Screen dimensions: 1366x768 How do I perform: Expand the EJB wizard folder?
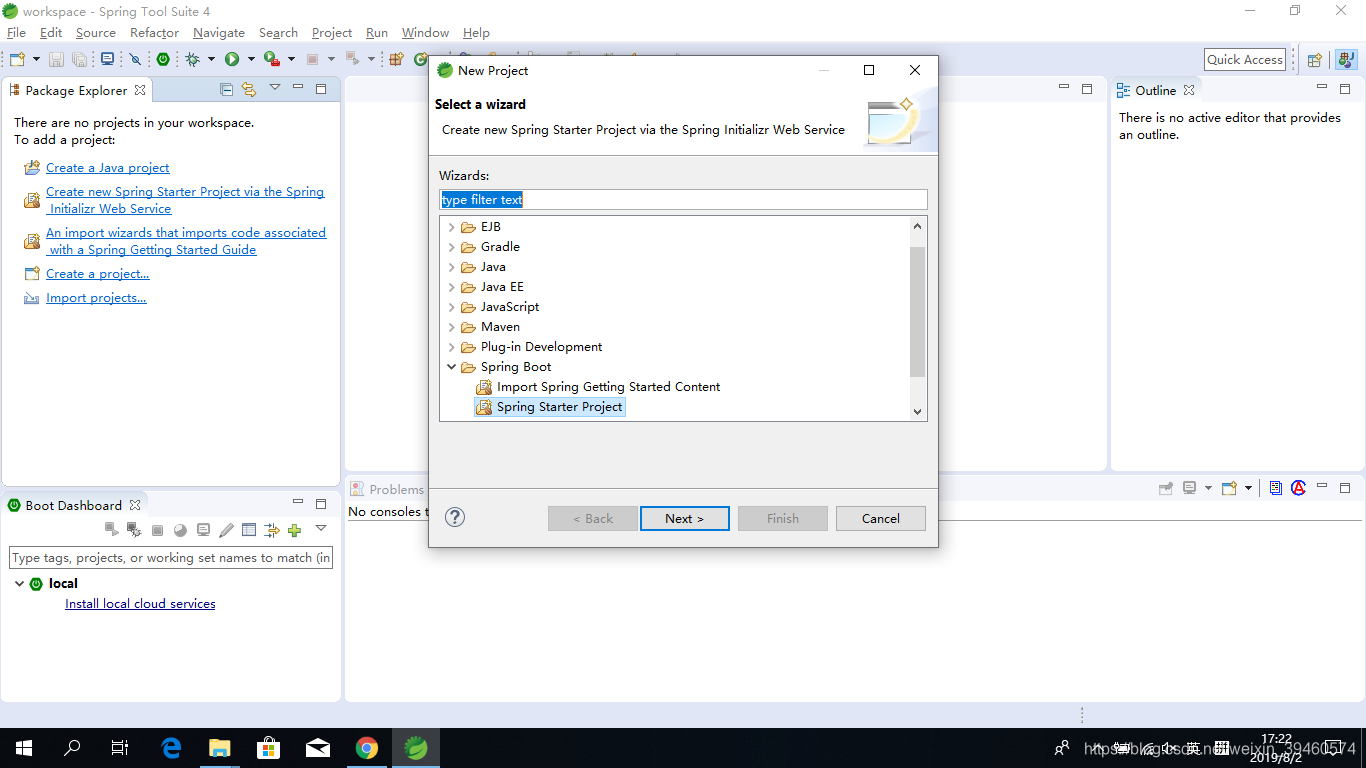pyautogui.click(x=452, y=227)
